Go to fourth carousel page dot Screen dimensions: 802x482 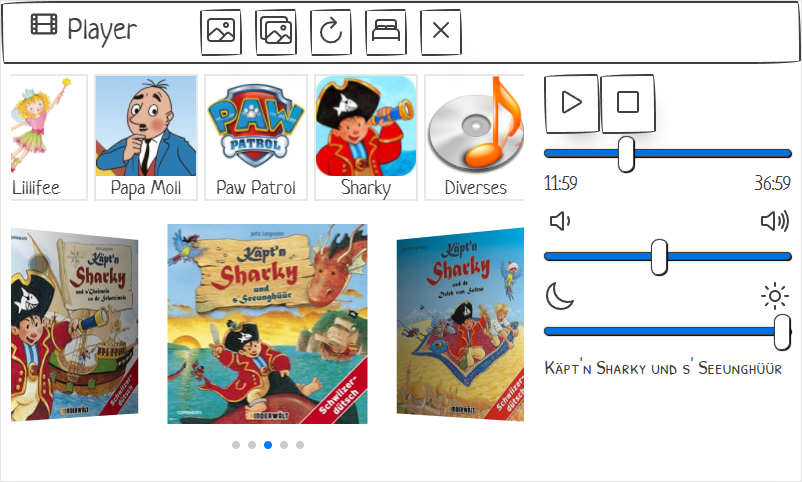click(284, 445)
